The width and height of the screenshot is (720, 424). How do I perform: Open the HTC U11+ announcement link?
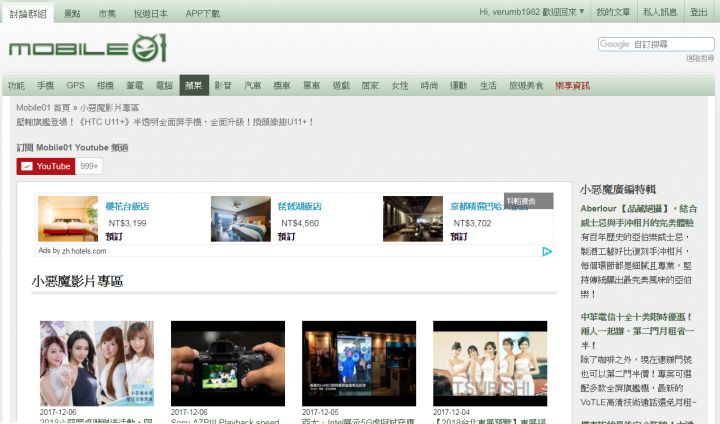pos(165,122)
